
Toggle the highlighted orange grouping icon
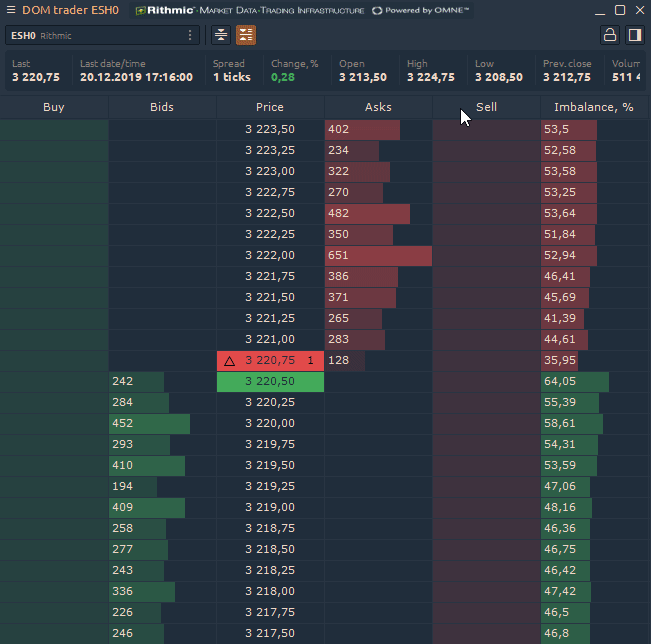tap(246, 35)
